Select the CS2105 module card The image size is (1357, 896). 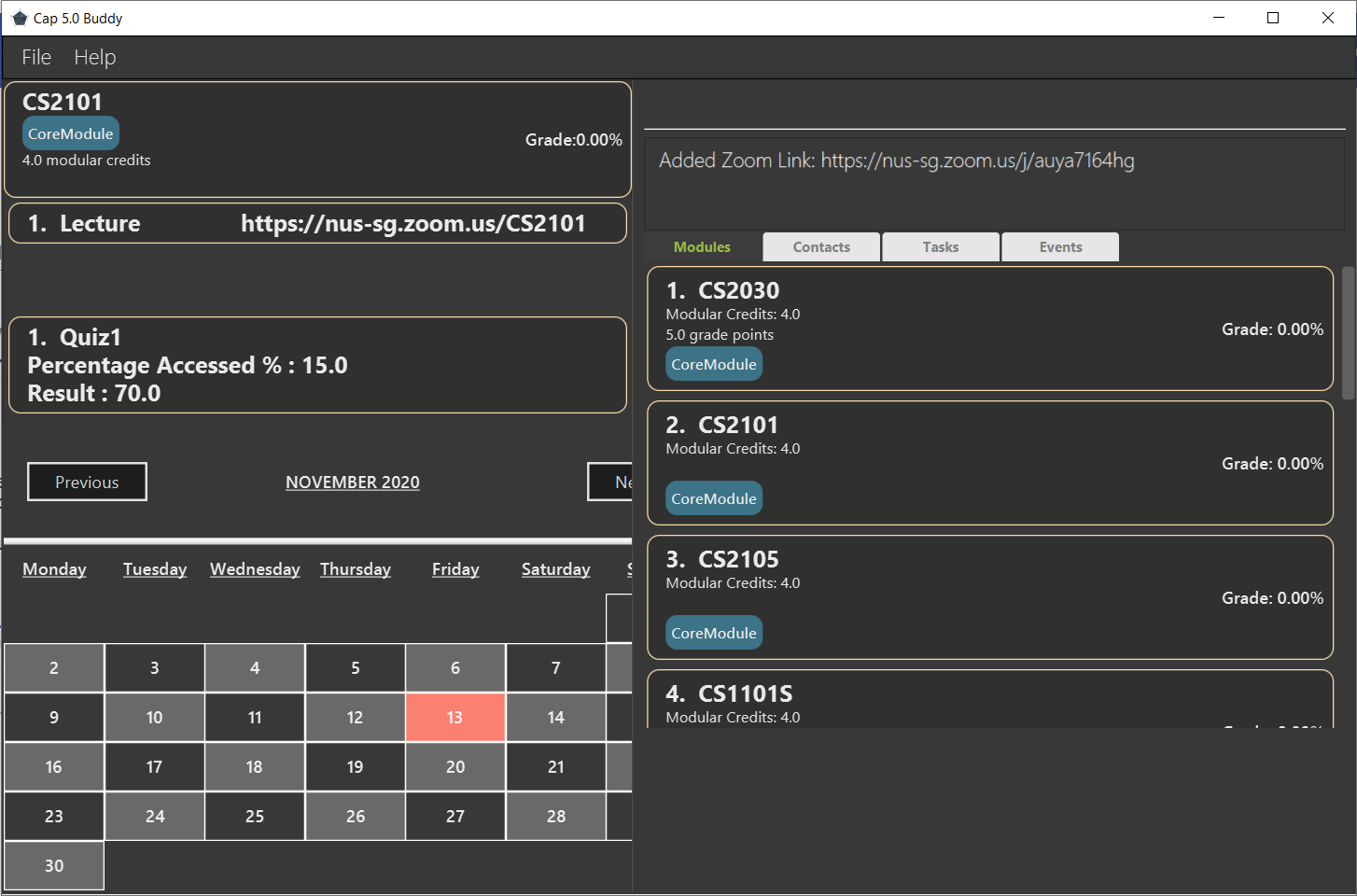(x=990, y=597)
